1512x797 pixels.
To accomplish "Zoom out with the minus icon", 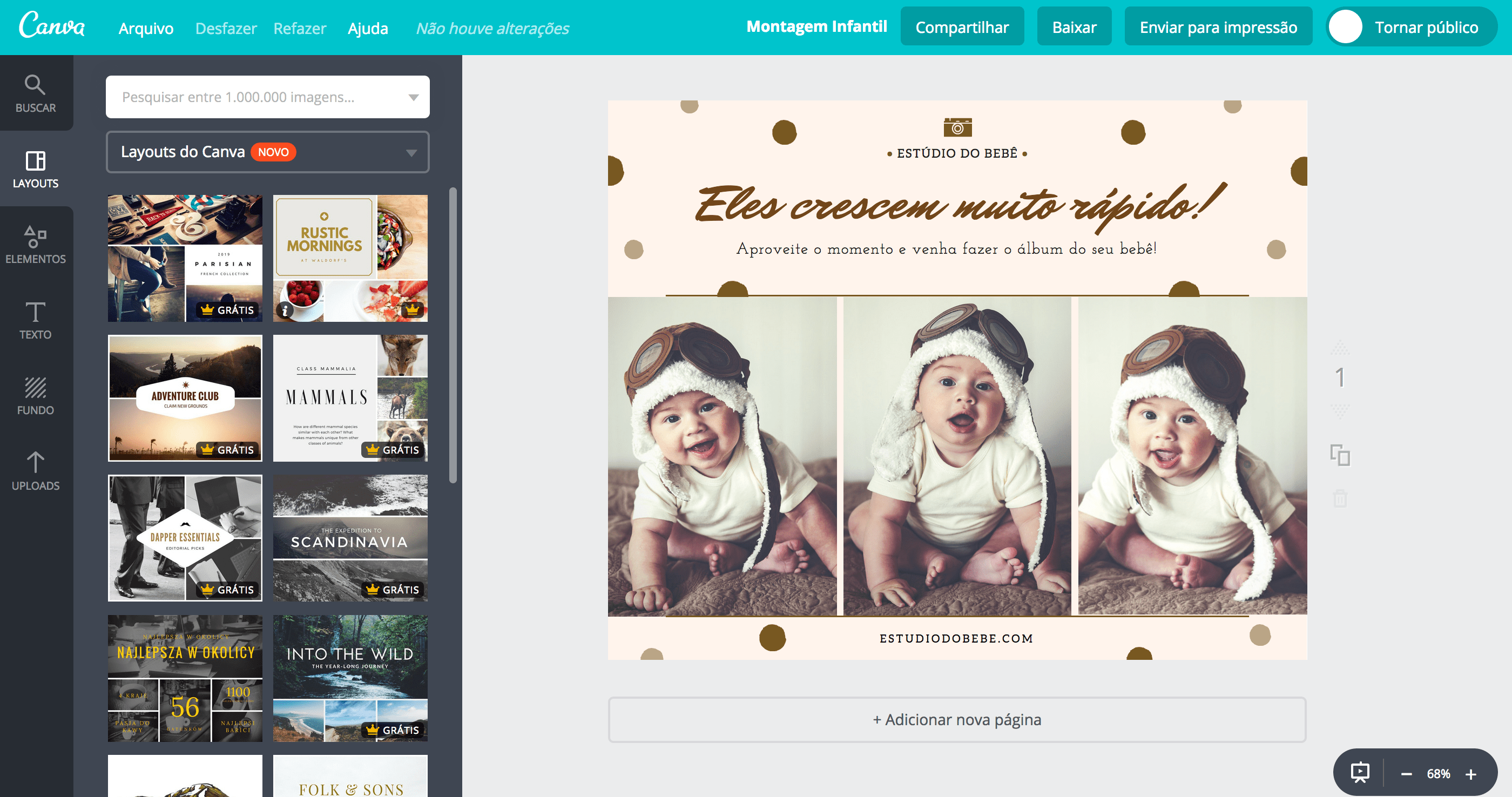I will click(x=1406, y=774).
